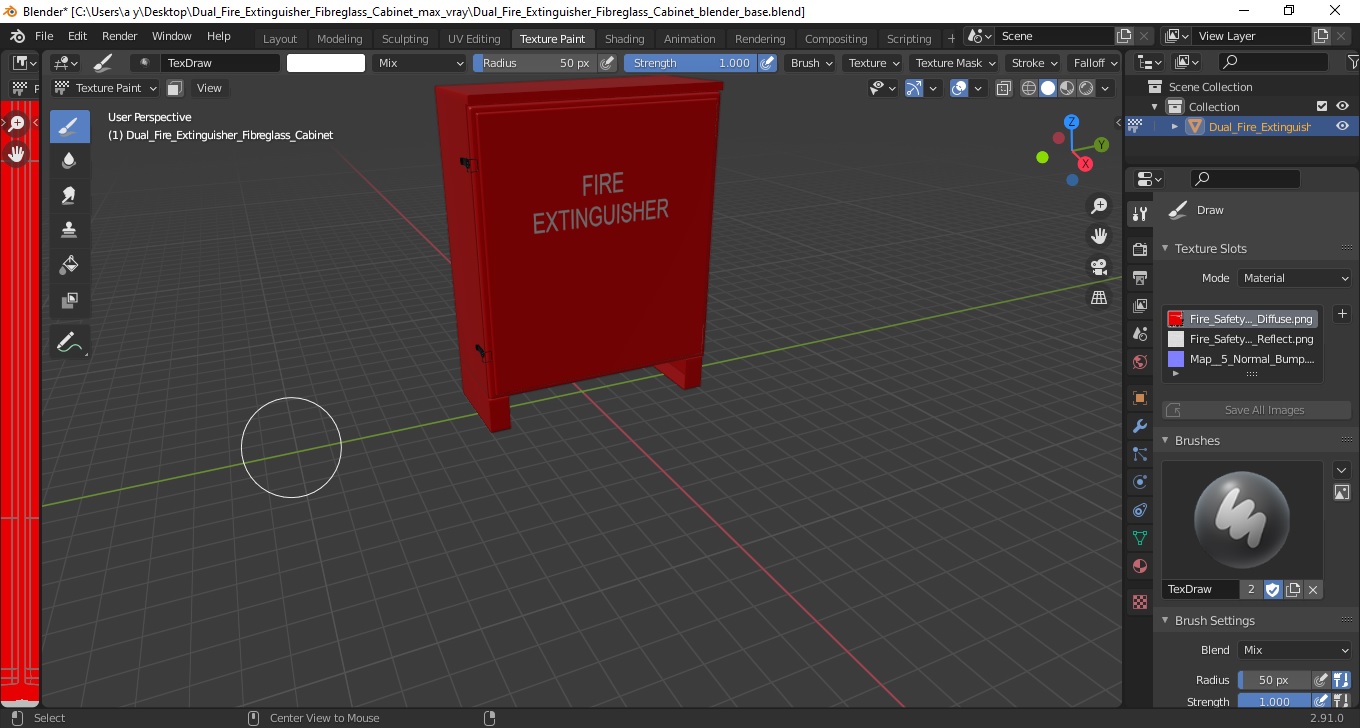
Task: Toggle radius pressure sensitivity in header
Action: [x=607, y=63]
